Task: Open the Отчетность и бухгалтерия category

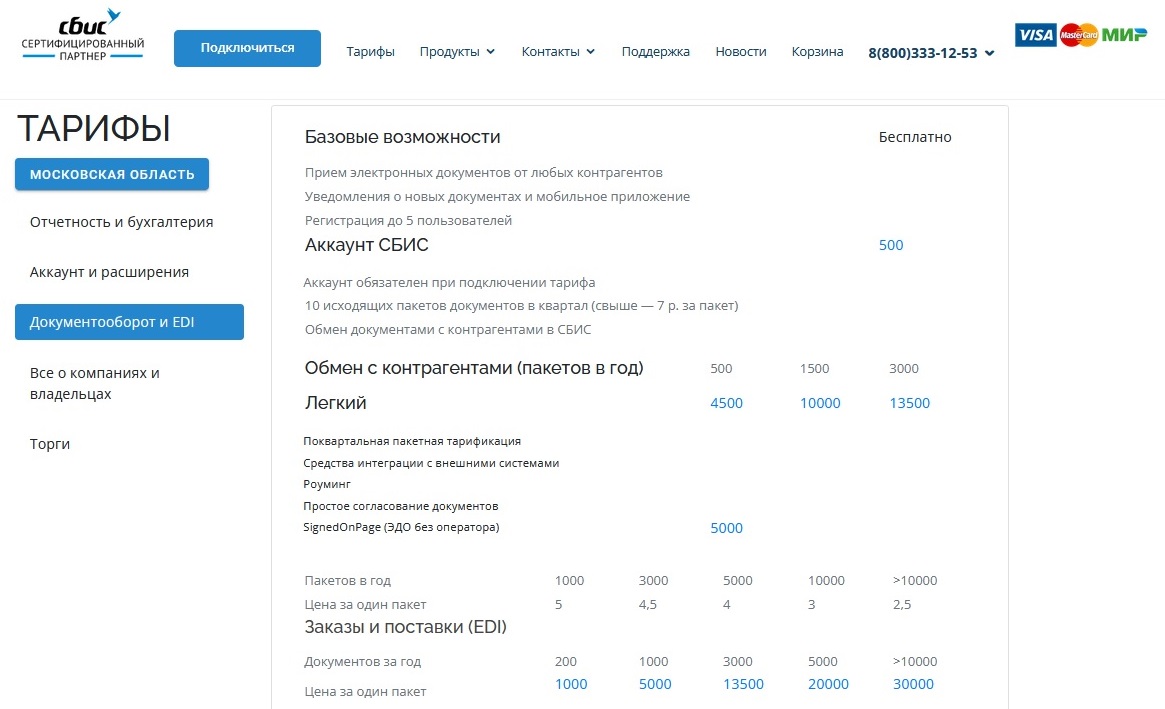Action: coord(122,222)
